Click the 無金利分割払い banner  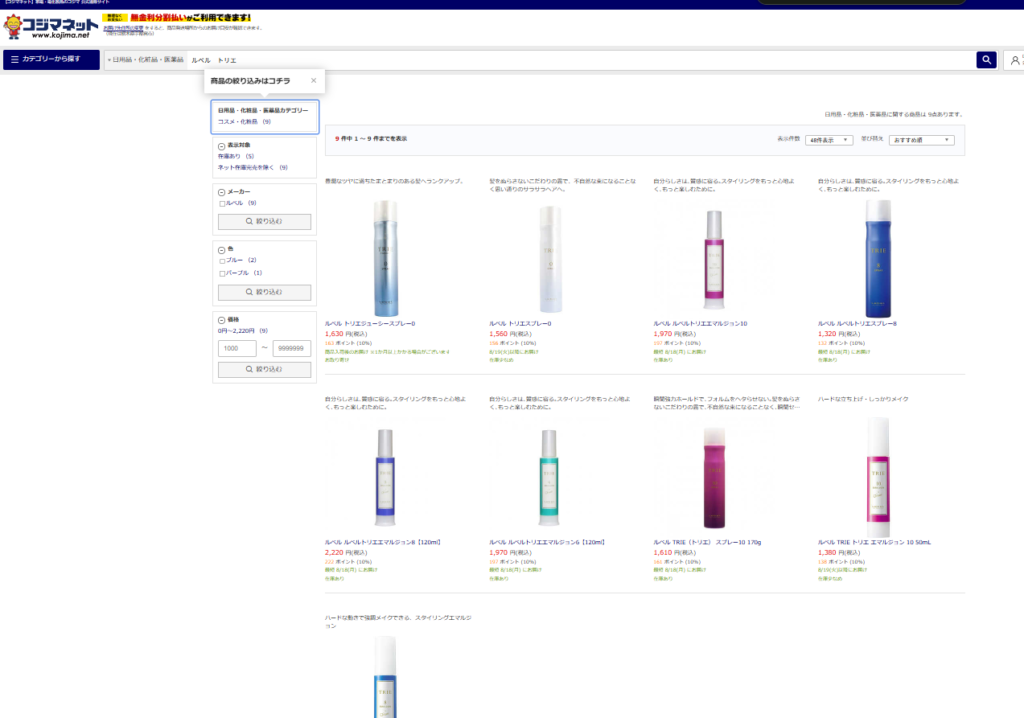click(x=178, y=18)
